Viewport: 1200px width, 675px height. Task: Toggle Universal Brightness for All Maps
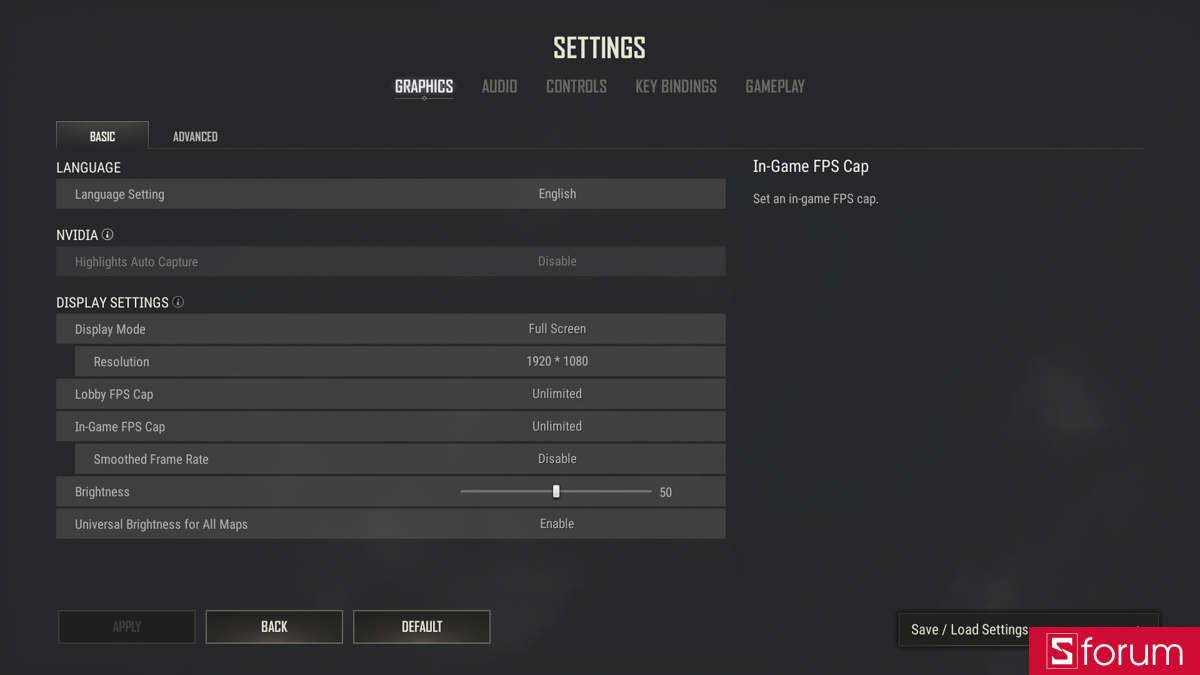[x=557, y=524]
